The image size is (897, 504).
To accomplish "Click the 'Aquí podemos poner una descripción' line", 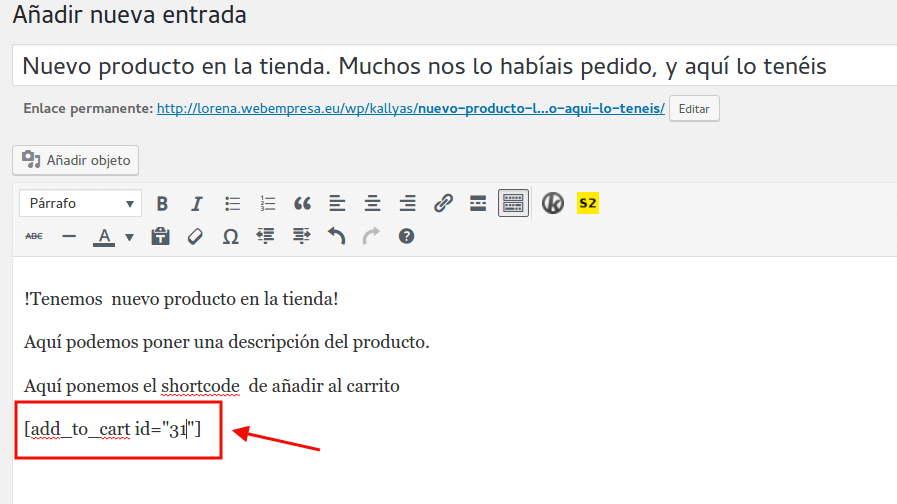I will point(227,342).
